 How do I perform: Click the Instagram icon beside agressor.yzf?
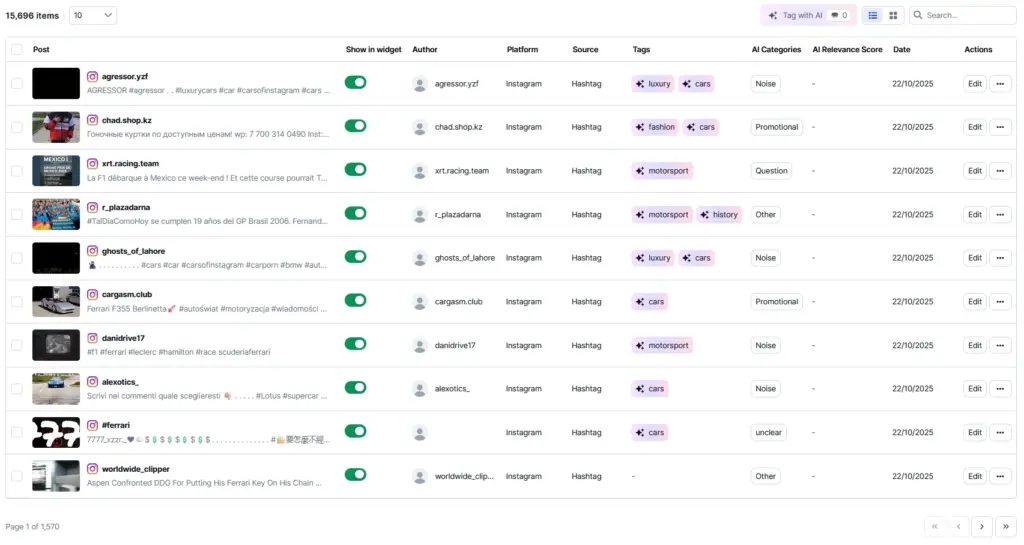92,76
